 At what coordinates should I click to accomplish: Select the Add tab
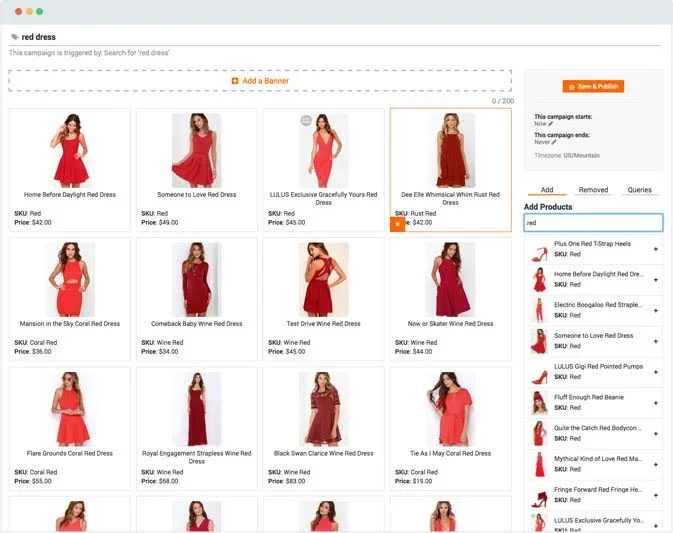(547, 190)
